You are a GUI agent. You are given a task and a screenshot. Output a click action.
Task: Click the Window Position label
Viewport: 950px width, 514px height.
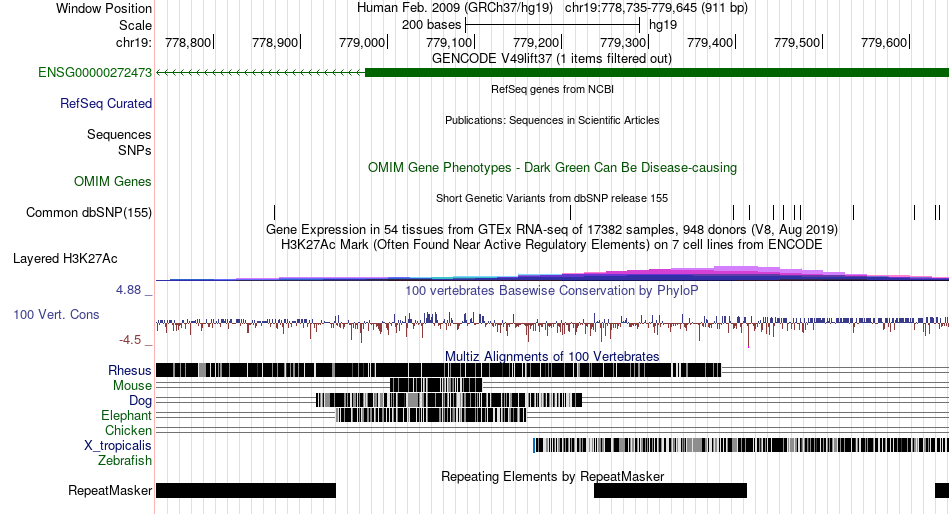point(104,8)
